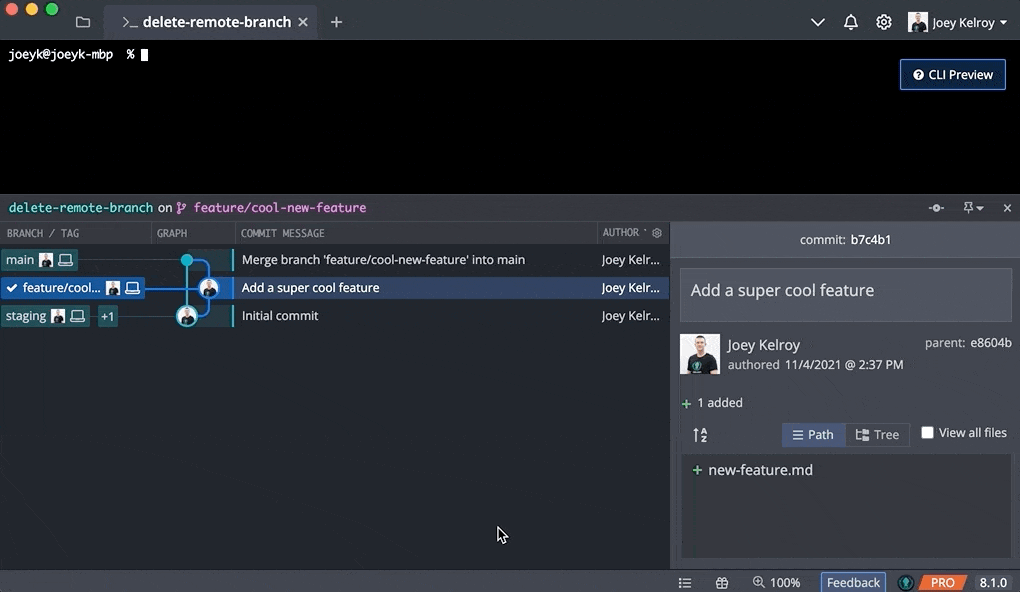Open notifications bell
Image resolution: width=1020 pixels, height=592 pixels.
click(851, 22)
